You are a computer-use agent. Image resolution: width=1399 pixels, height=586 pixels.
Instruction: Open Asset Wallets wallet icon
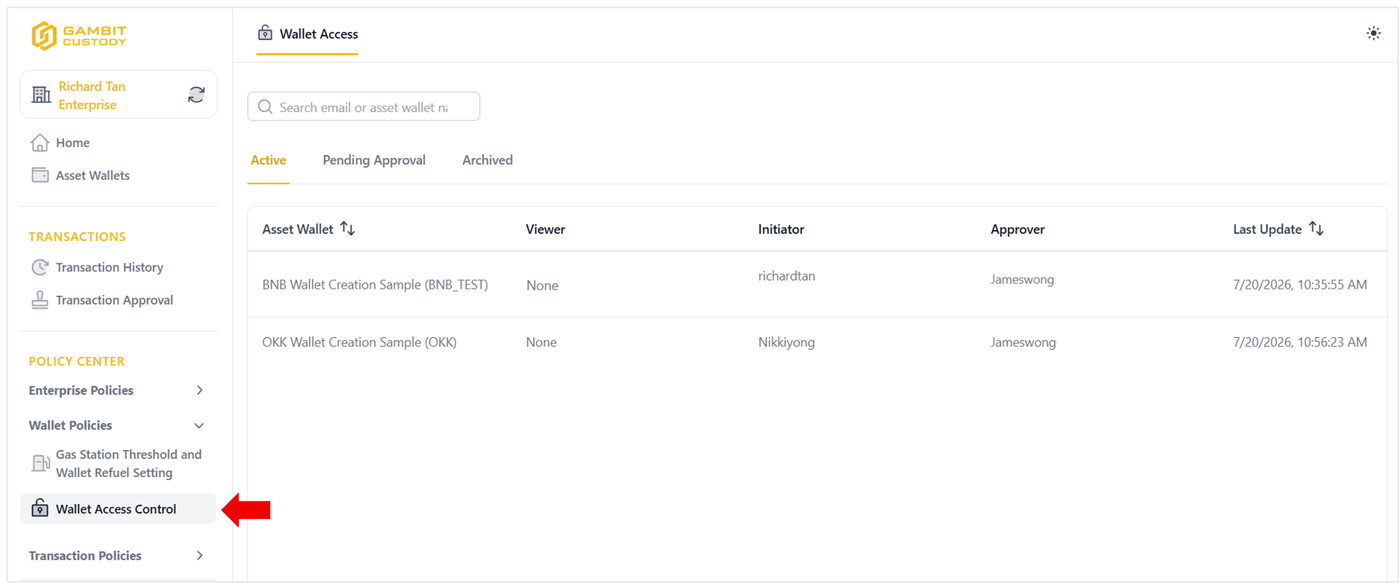tap(40, 175)
